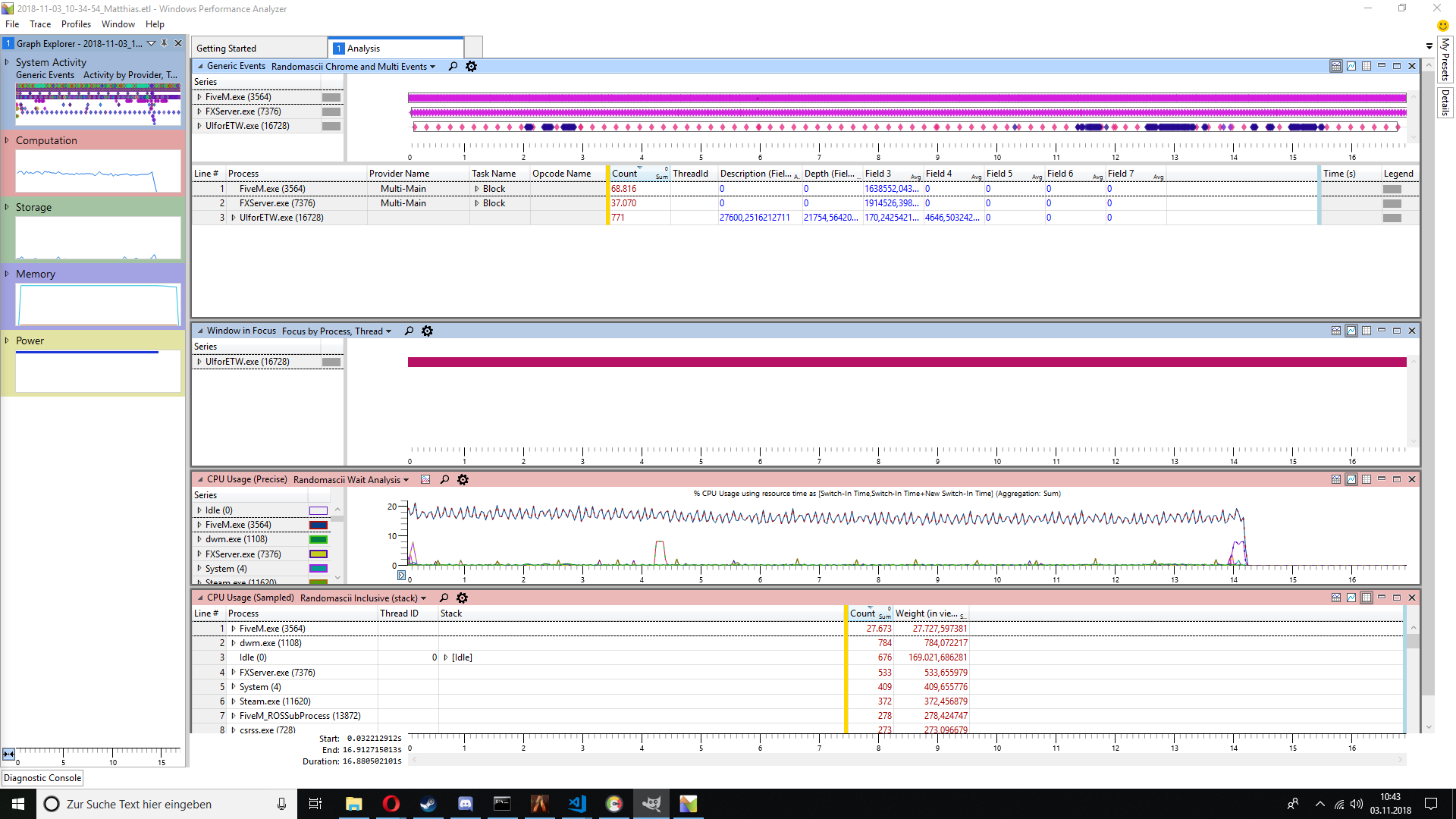The image size is (1456, 819).
Task: Show graph only in Generic Events
Action: point(1351,67)
